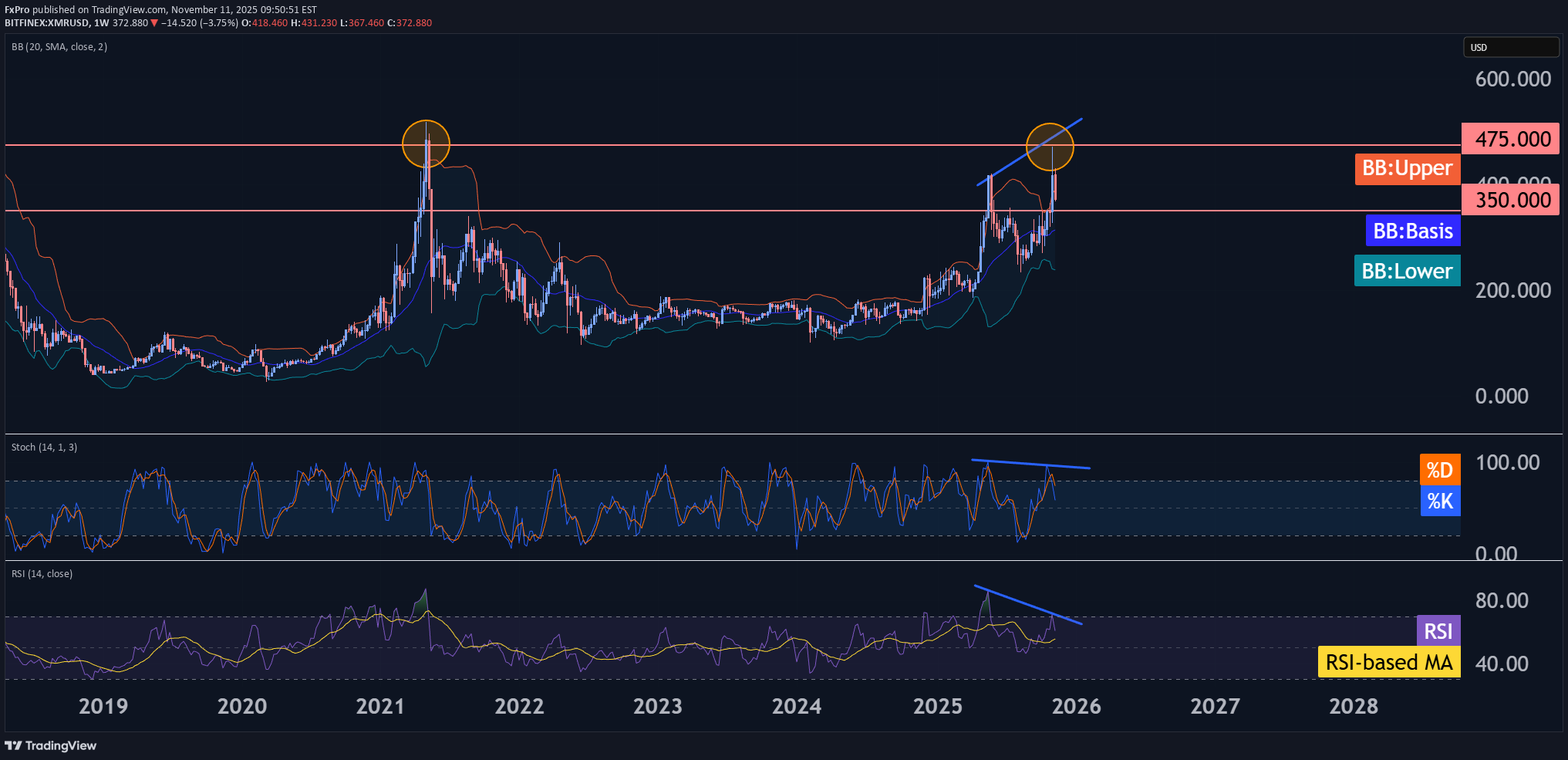Screen dimensions: 1568x760
Task: Select the BB:Basis blue label
Action: pos(1412,231)
